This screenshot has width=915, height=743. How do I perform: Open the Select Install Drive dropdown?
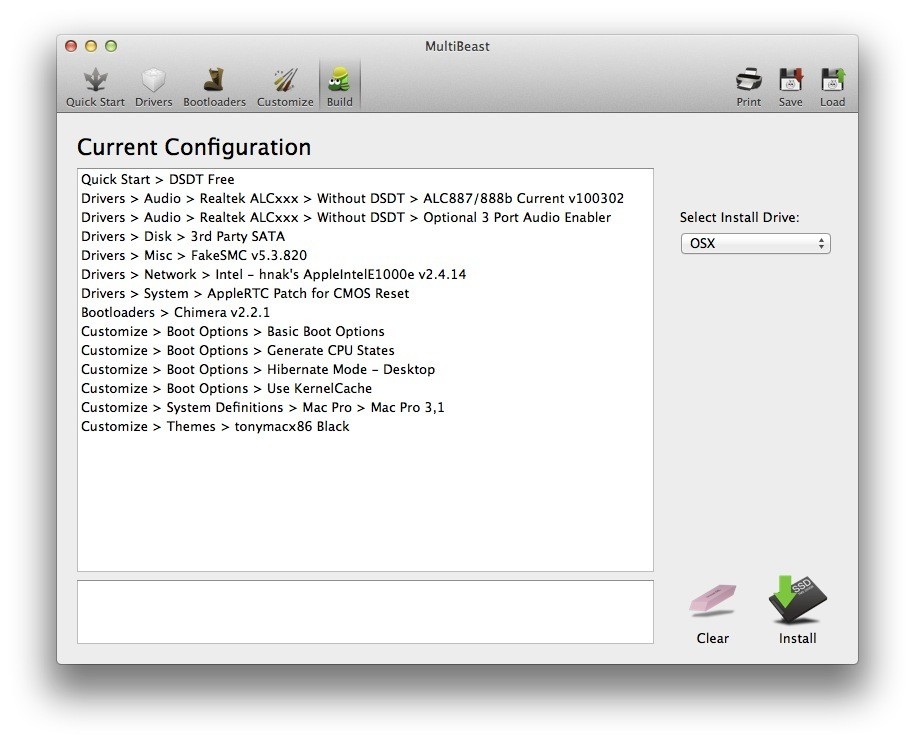[755, 244]
